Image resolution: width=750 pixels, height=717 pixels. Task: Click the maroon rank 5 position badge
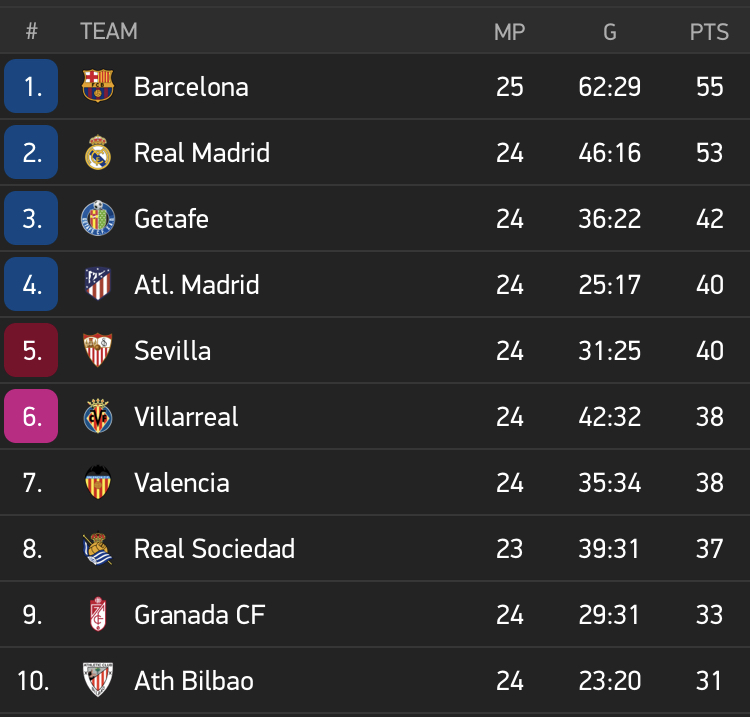[x=31, y=350]
